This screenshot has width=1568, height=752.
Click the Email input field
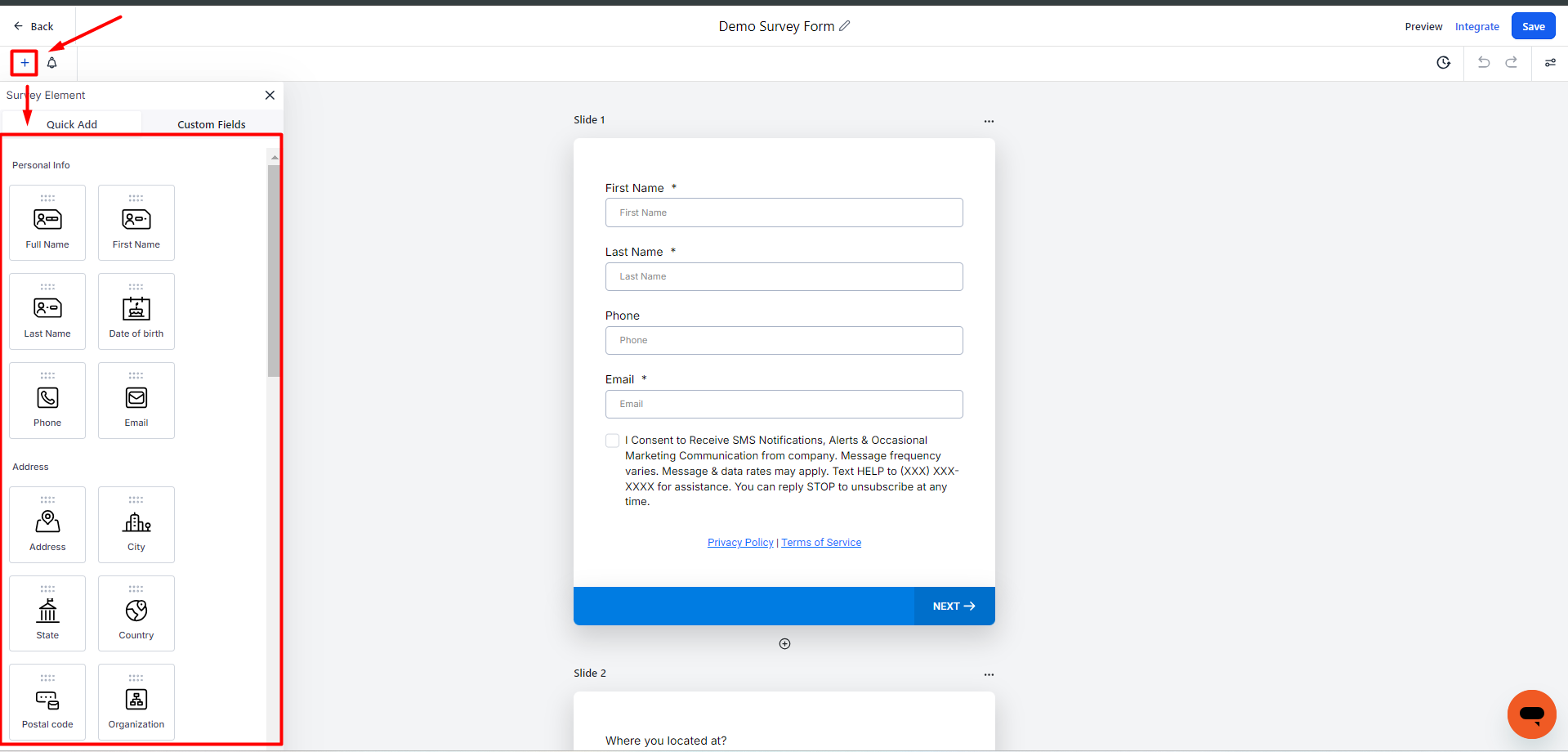tap(784, 404)
